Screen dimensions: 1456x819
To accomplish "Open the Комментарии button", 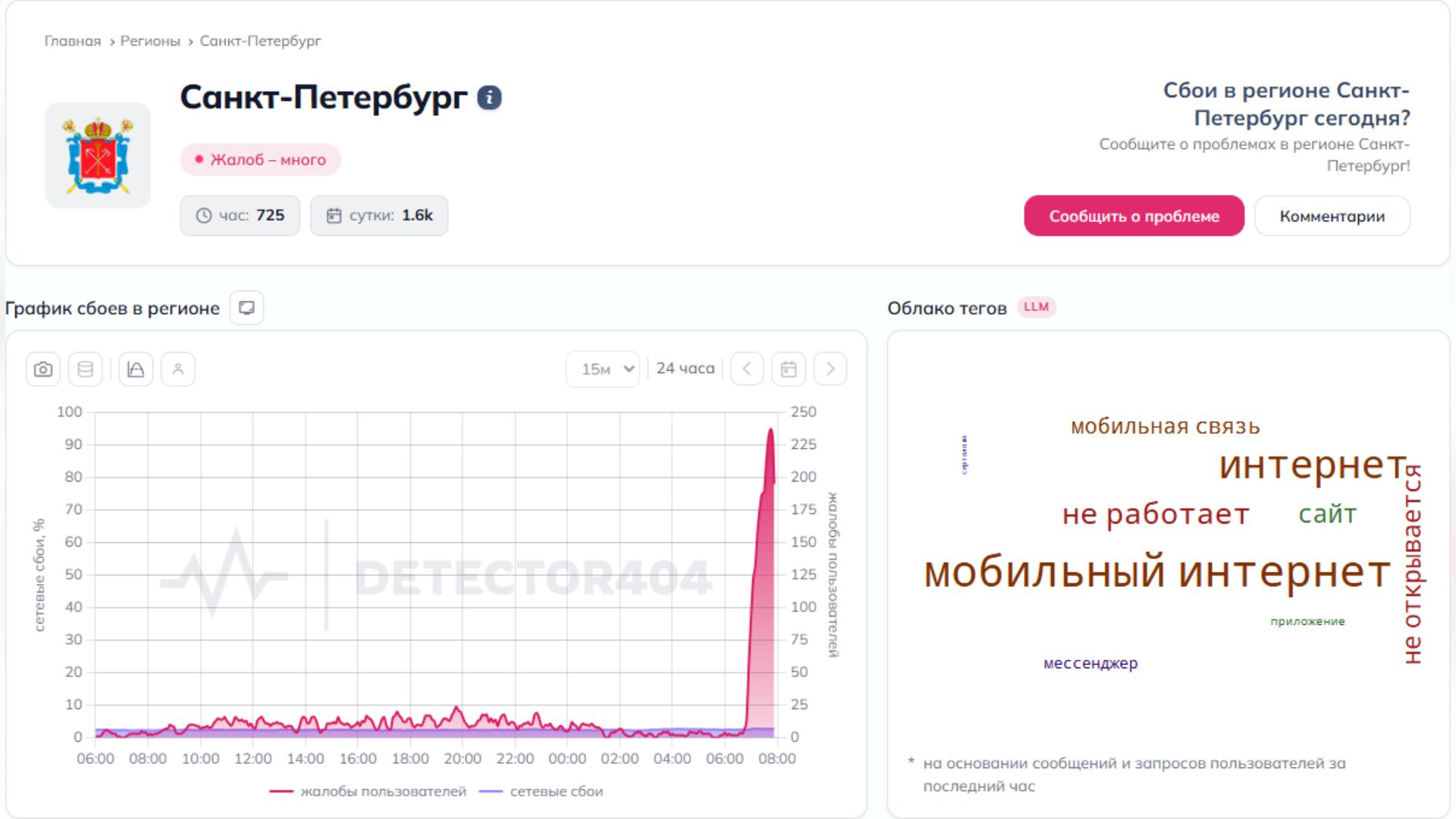I will click(1332, 216).
